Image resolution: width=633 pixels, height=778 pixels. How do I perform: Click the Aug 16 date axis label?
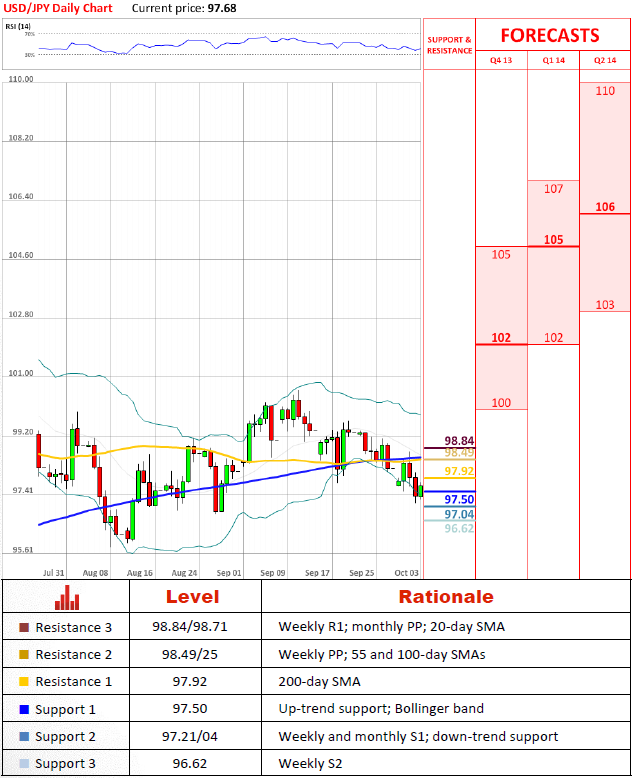click(140, 573)
